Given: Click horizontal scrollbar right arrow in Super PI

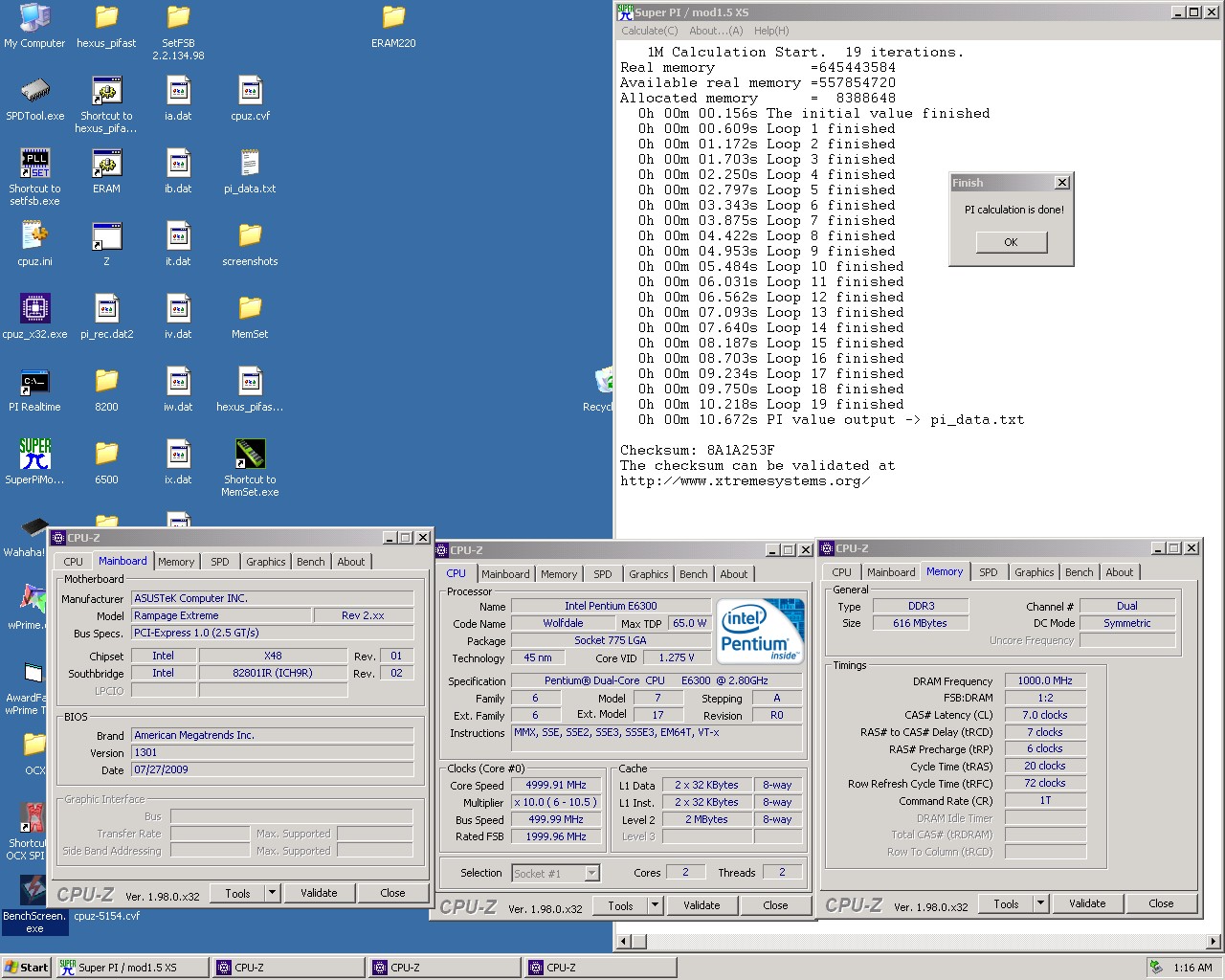Looking at the screenshot, I should [x=1214, y=942].
